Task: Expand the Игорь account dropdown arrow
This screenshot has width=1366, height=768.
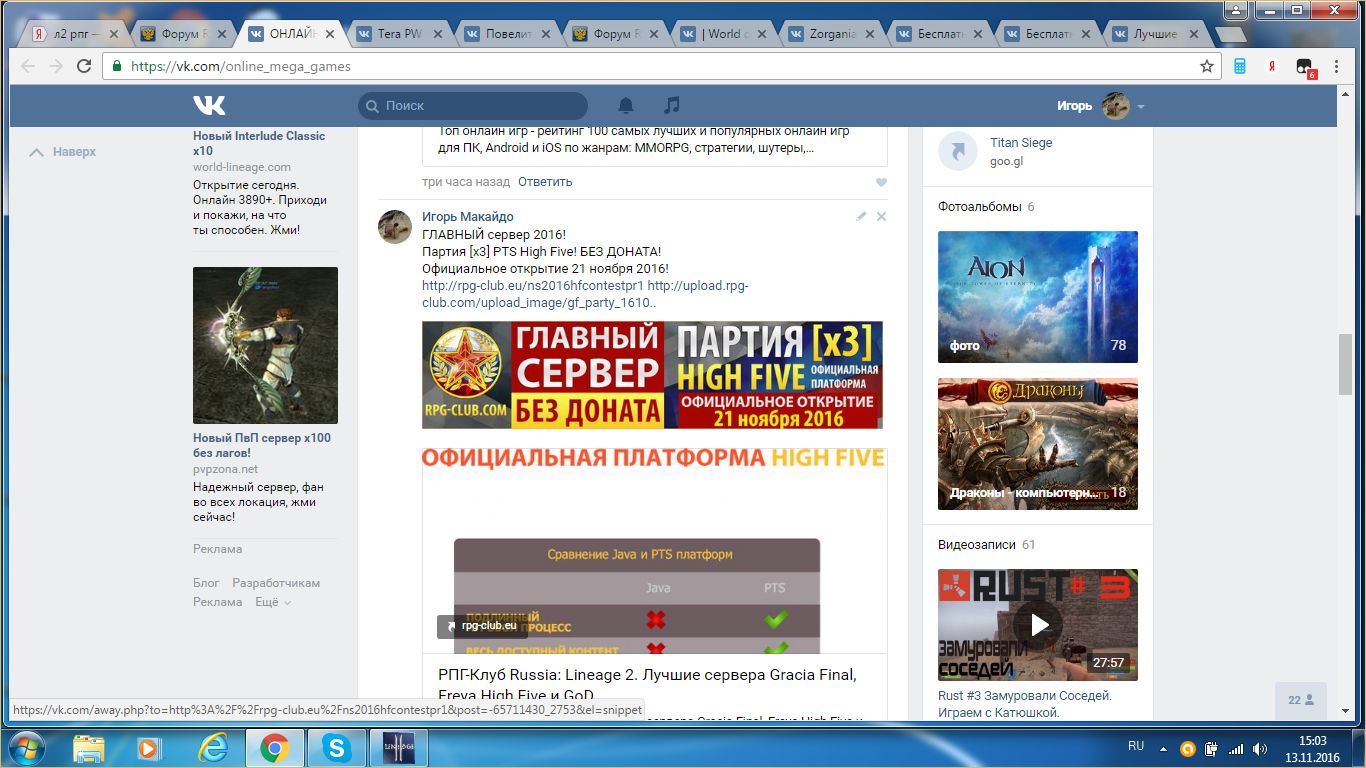Action: pos(1141,106)
